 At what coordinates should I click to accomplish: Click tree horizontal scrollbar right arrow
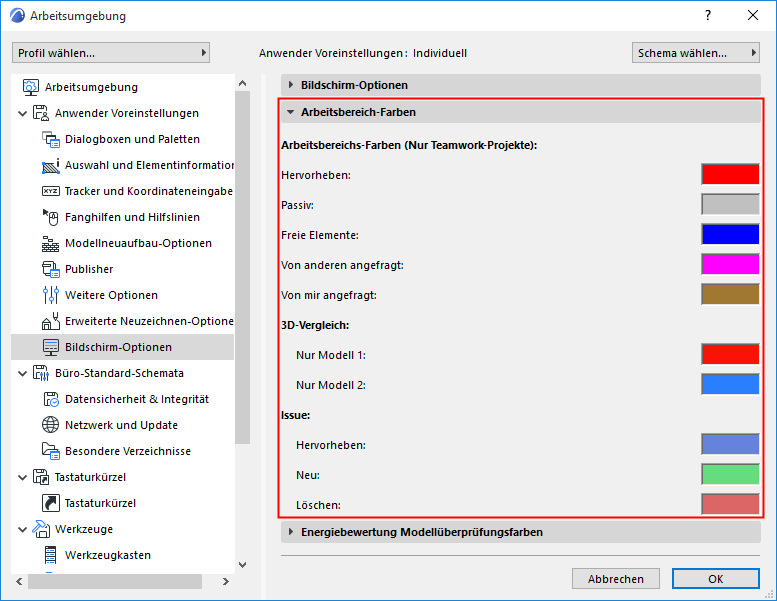click(x=225, y=582)
